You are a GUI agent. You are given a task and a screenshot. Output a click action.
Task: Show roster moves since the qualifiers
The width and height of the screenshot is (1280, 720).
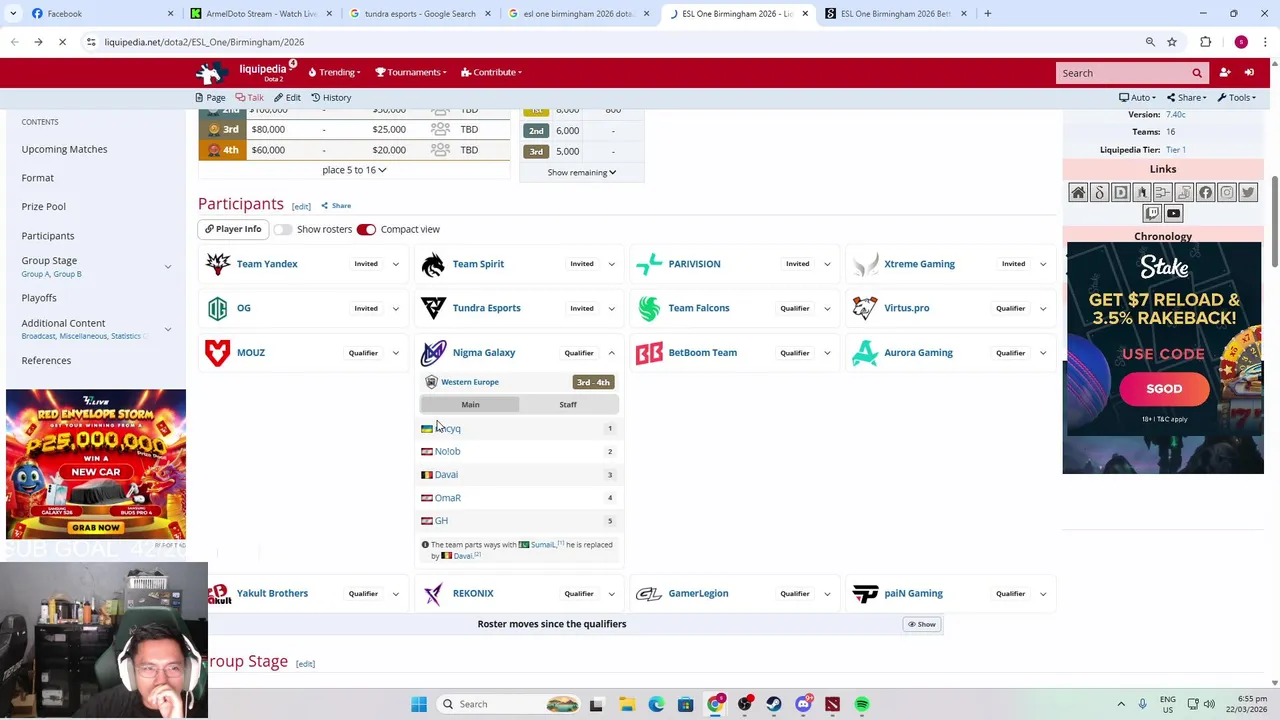[921, 624]
